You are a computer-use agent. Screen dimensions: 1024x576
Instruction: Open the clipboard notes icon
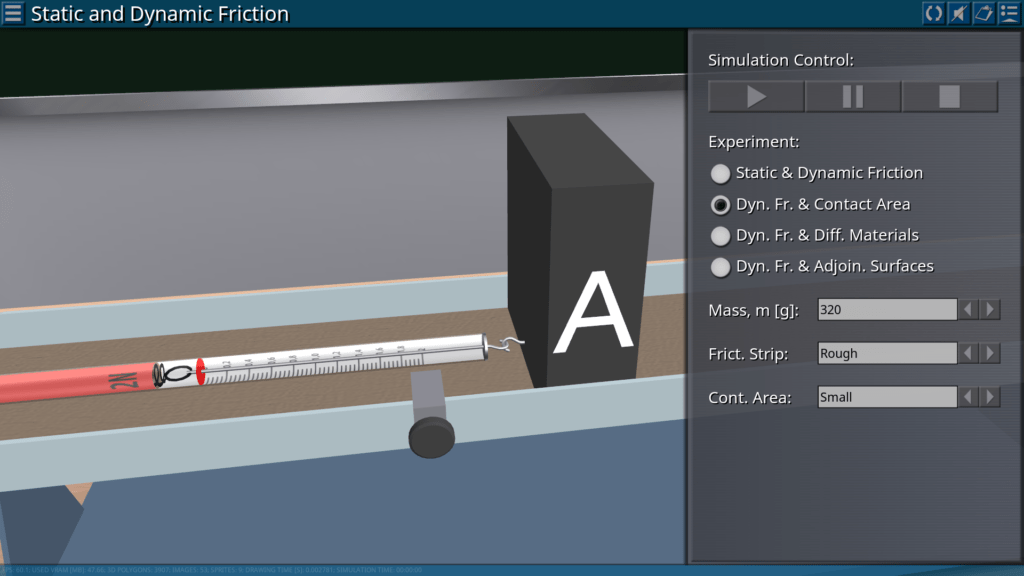(983, 13)
